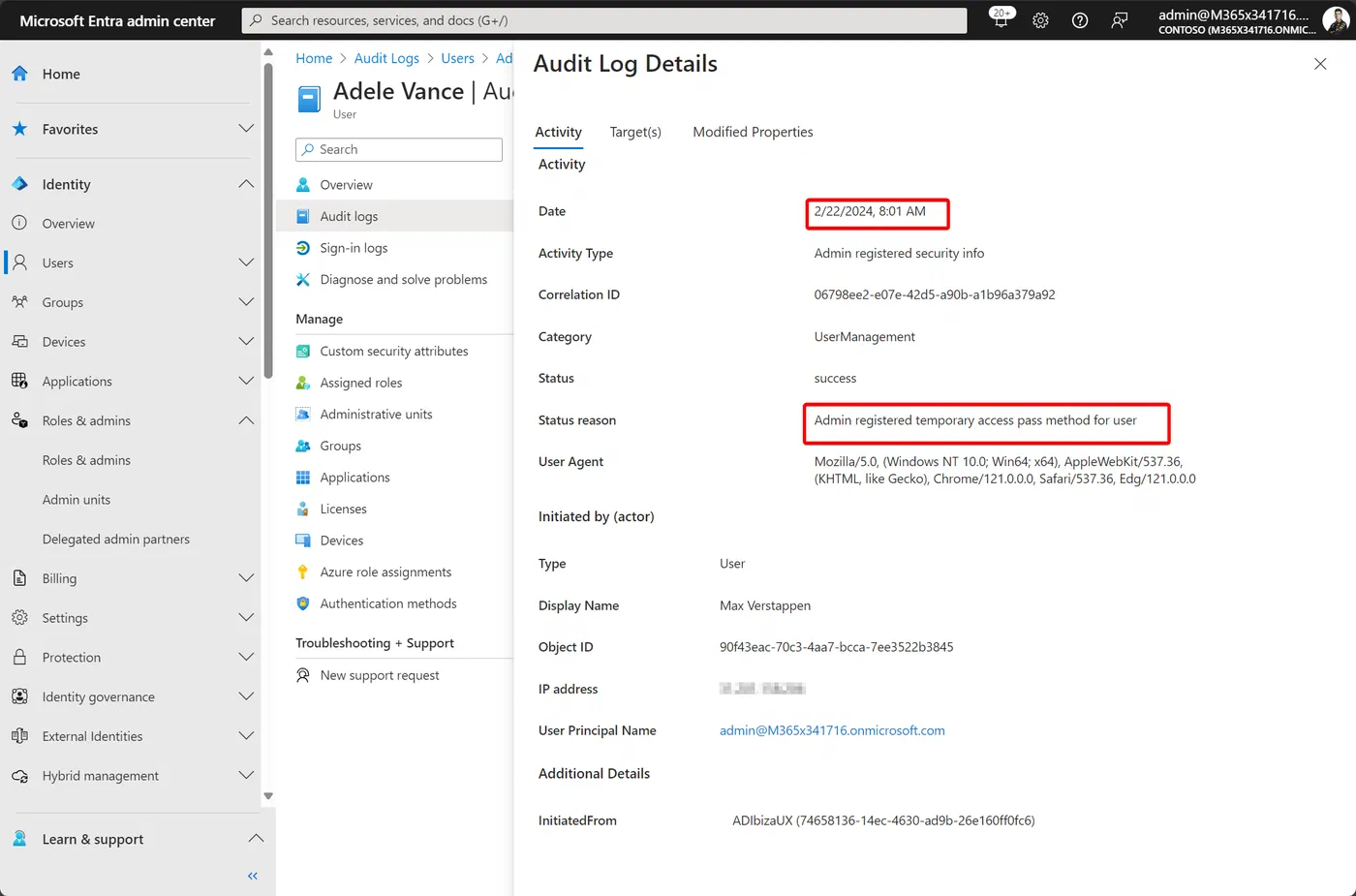Viewport: 1356px width, 896px height.
Task: Click the Audit Logs breadcrumb link
Action: (386, 58)
